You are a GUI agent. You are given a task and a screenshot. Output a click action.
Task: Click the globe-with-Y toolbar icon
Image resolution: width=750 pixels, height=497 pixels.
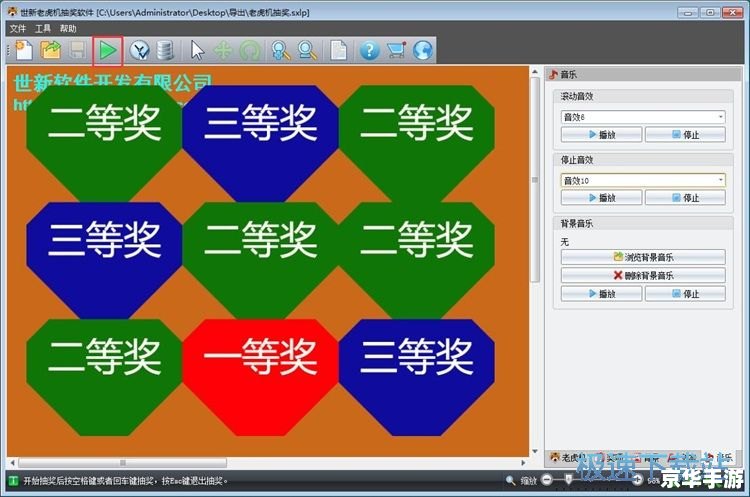pos(139,50)
